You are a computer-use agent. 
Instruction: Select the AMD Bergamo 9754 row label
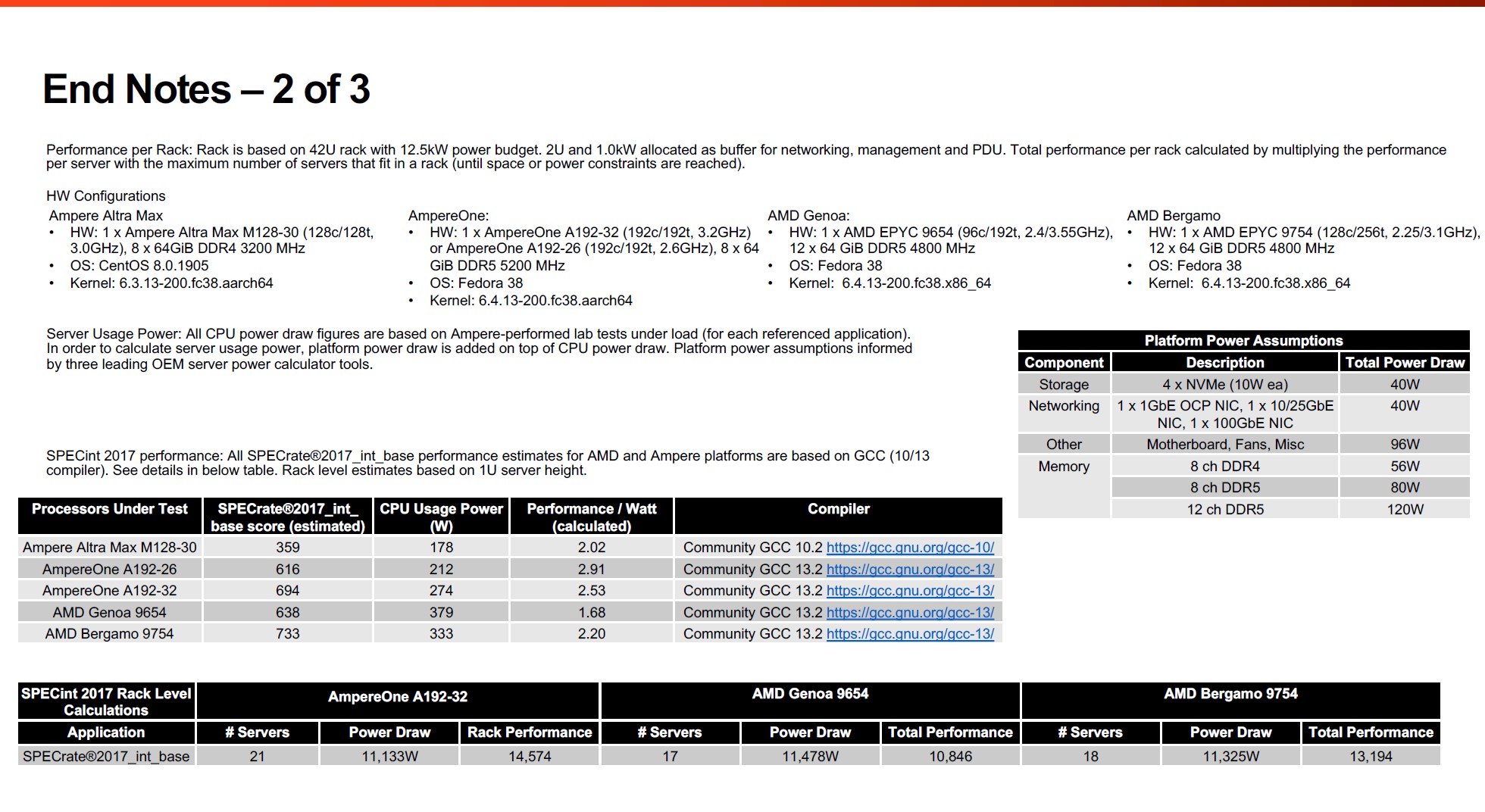coord(110,633)
